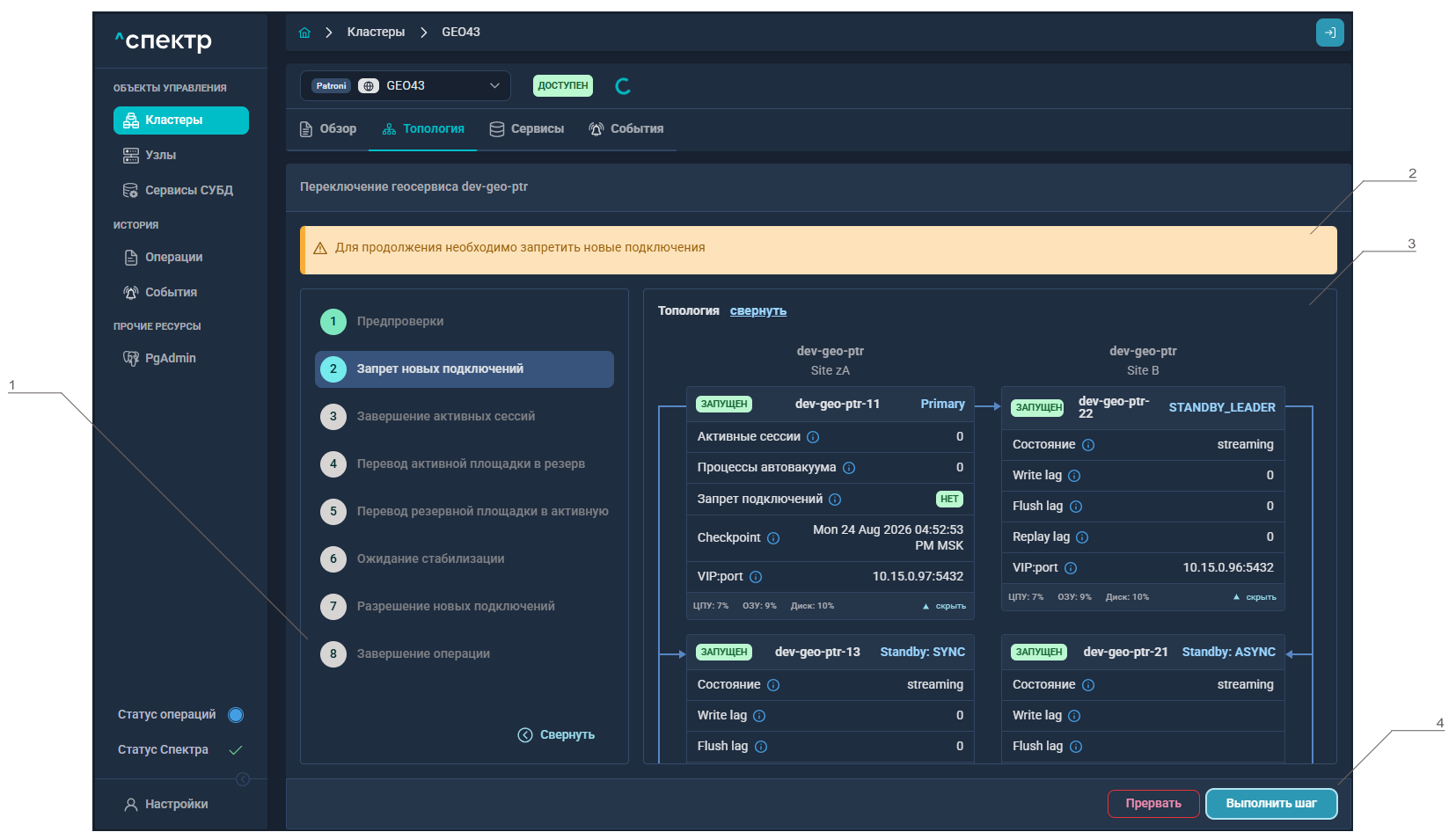1456x832 pixels.
Task: Click the Прервать button
Action: click(x=1153, y=803)
